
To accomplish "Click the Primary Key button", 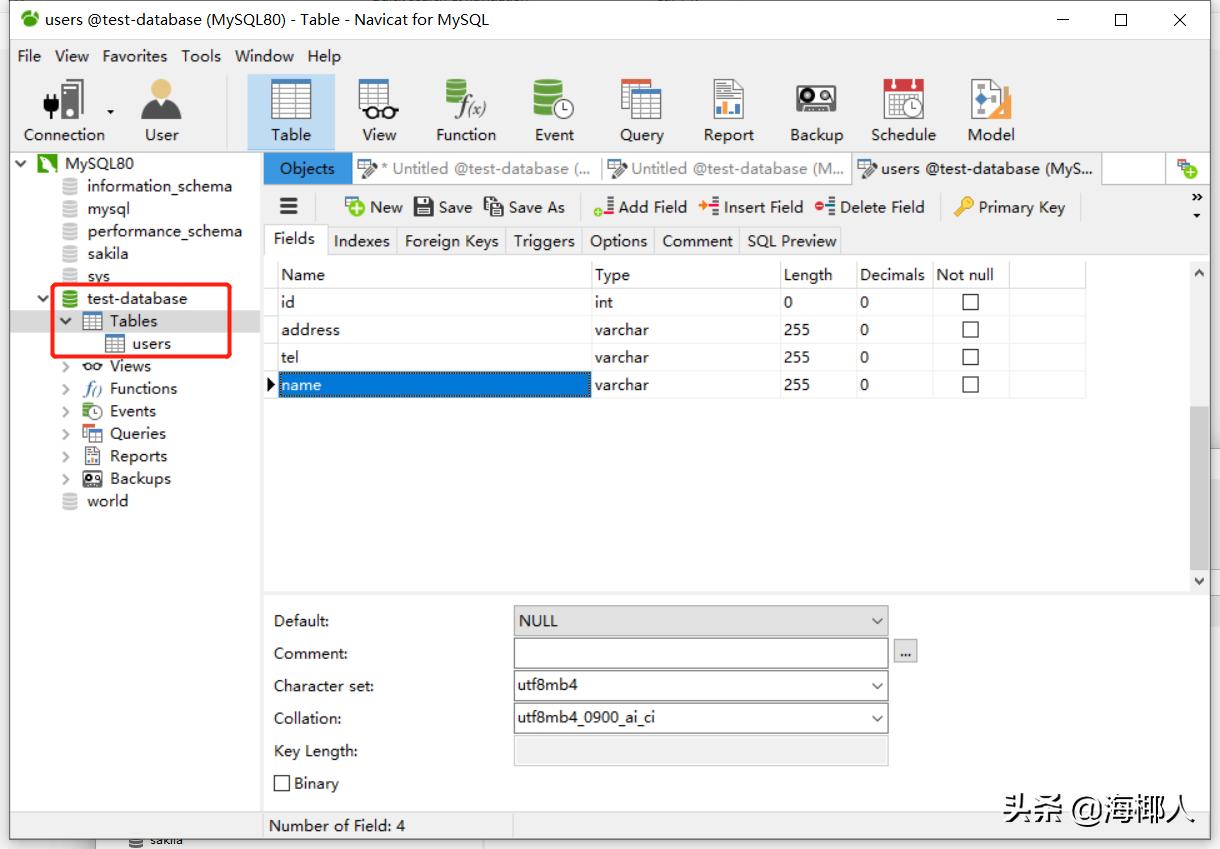I will pos(1009,207).
